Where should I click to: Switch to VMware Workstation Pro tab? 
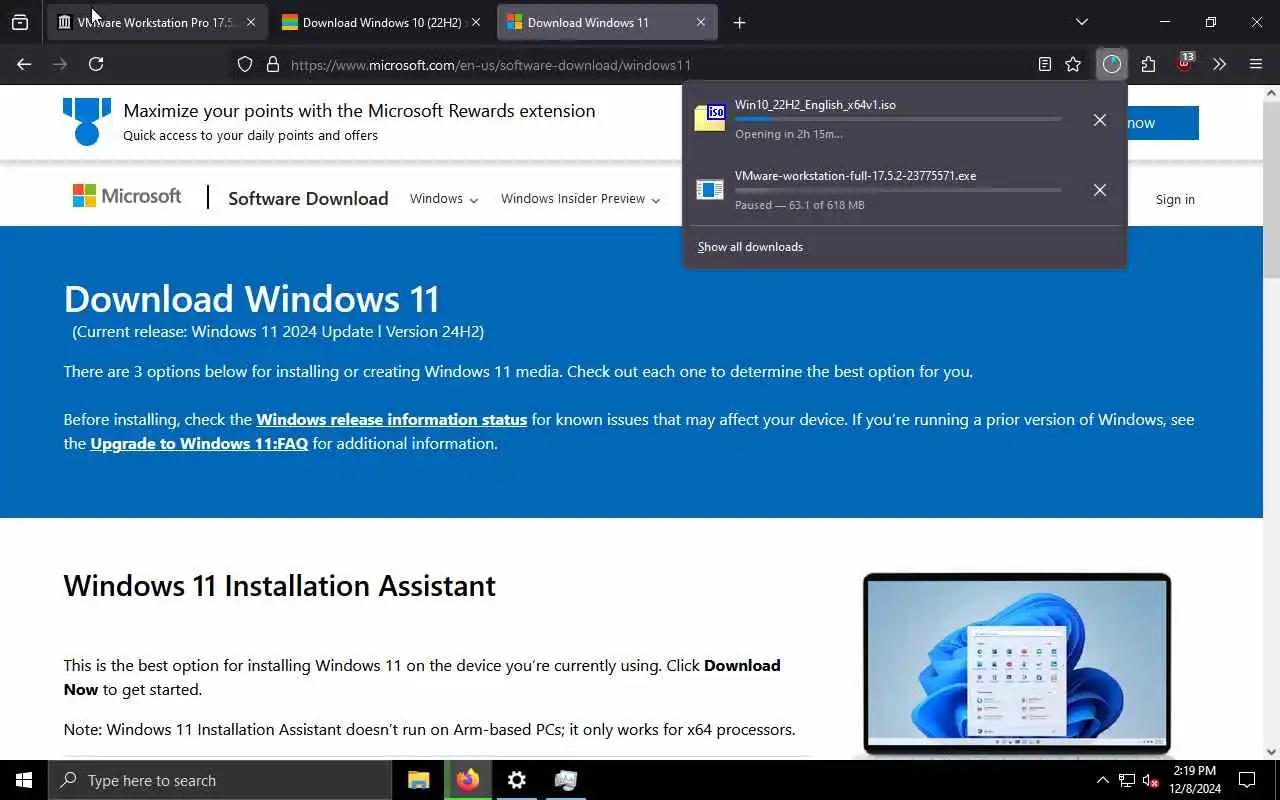click(156, 22)
